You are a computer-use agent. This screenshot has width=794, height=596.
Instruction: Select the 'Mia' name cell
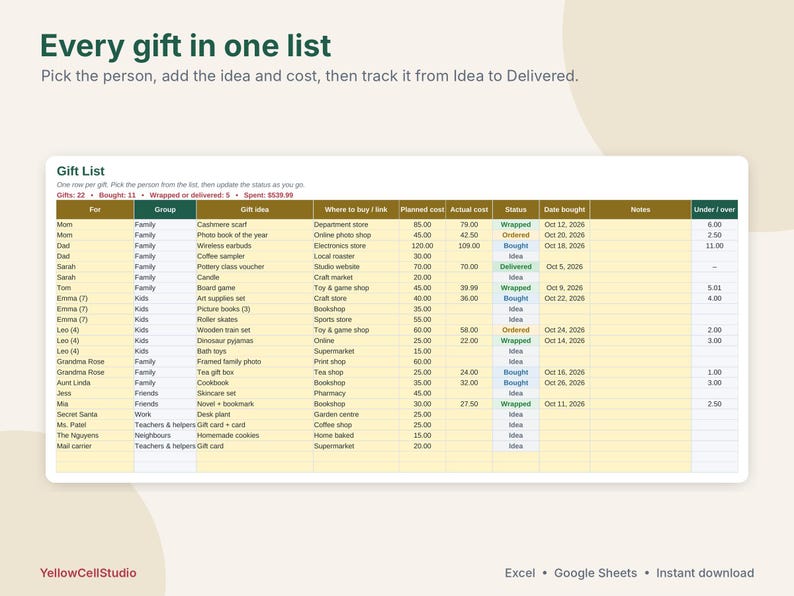click(x=95, y=404)
